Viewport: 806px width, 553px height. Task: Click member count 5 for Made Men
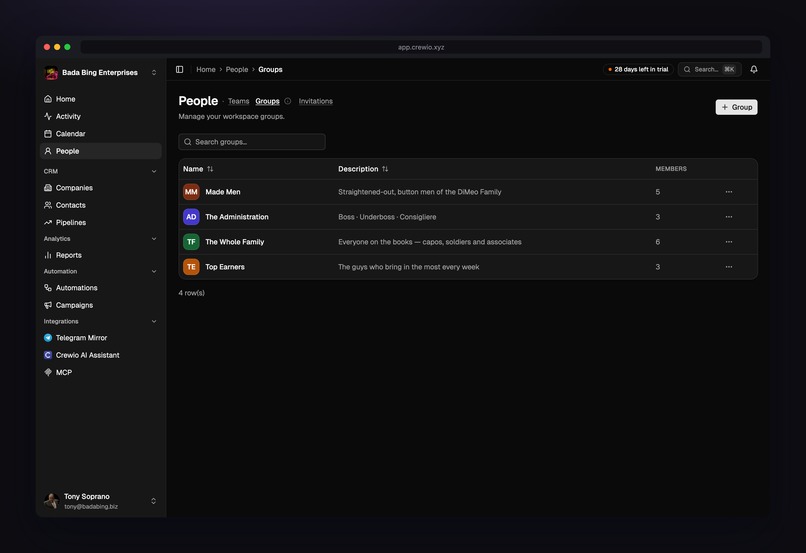pyautogui.click(x=657, y=192)
